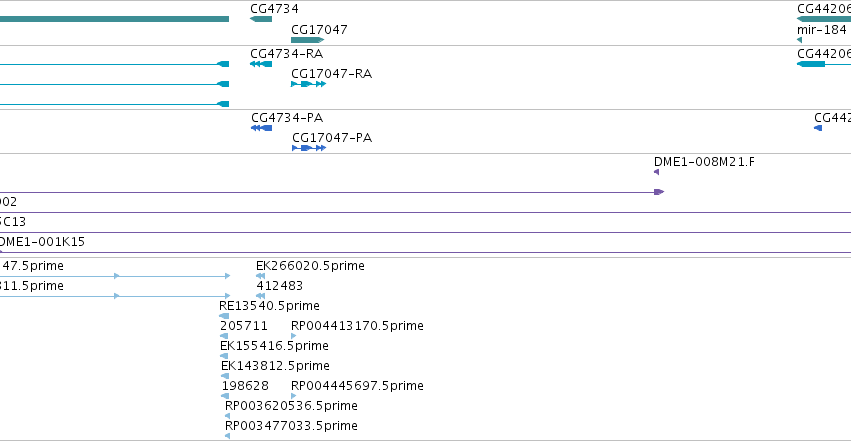
Task: Click the CG4734 gene arrow glyph
Action: coord(261,19)
